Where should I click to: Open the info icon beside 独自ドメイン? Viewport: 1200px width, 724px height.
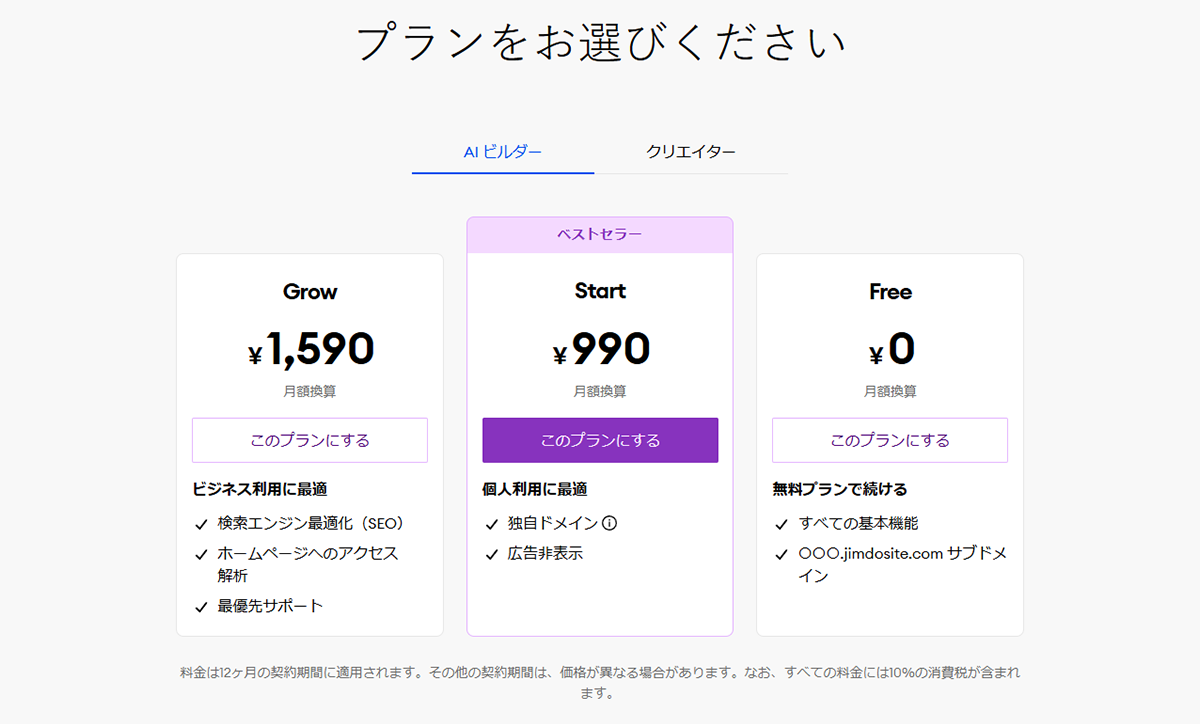coord(610,523)
